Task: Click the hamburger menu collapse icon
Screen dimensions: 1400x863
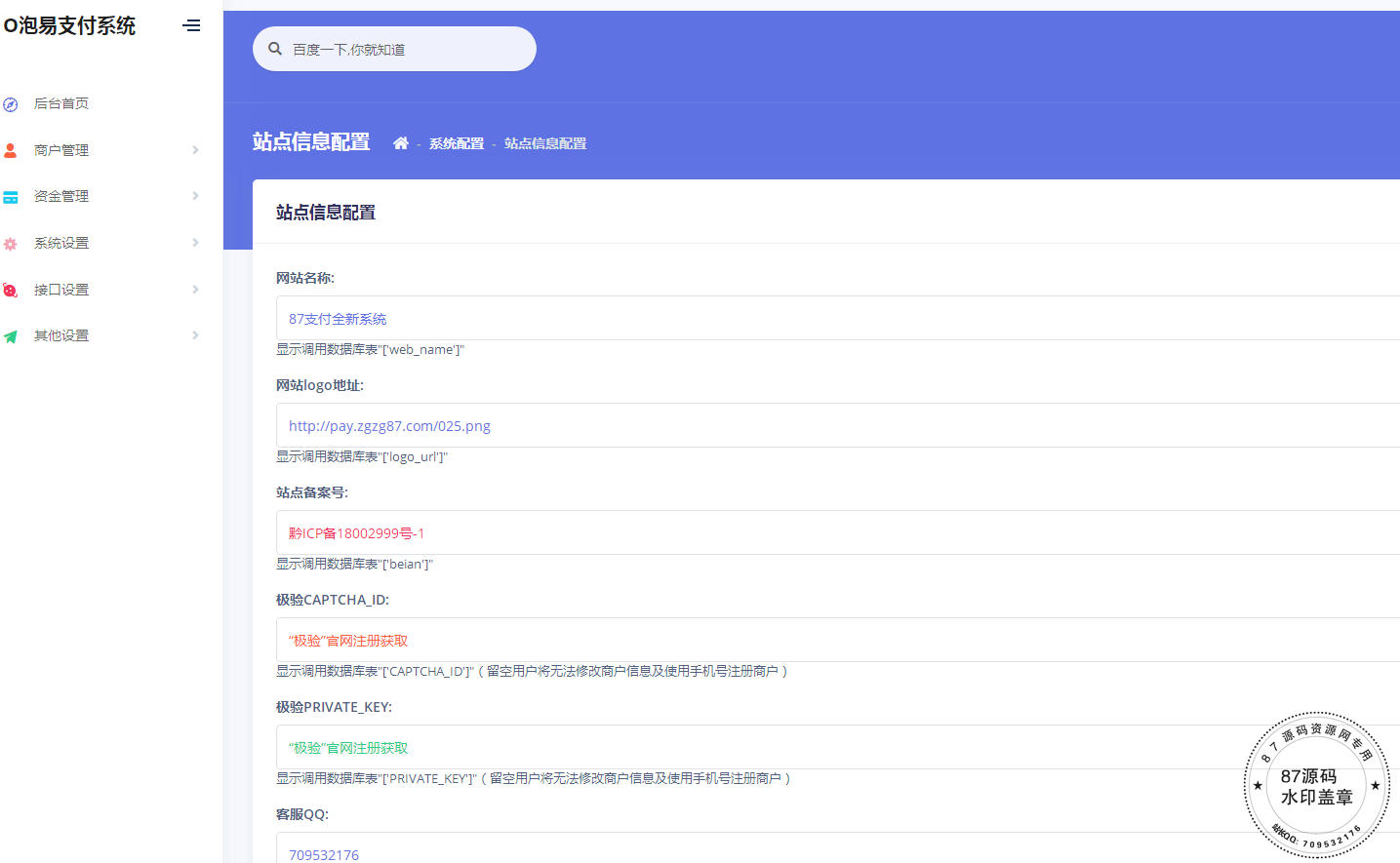Action: tap(191, 25)
